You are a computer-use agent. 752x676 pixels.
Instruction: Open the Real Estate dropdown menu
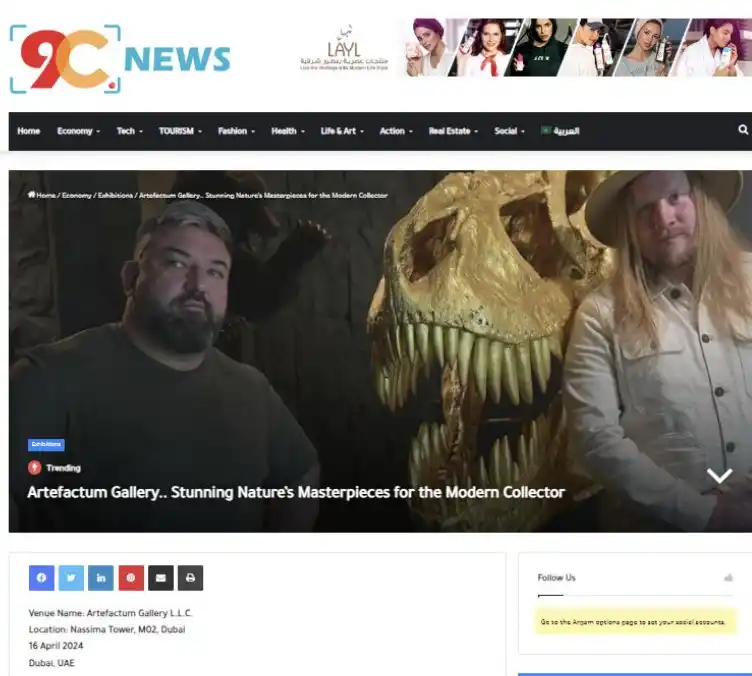point(453,131)
